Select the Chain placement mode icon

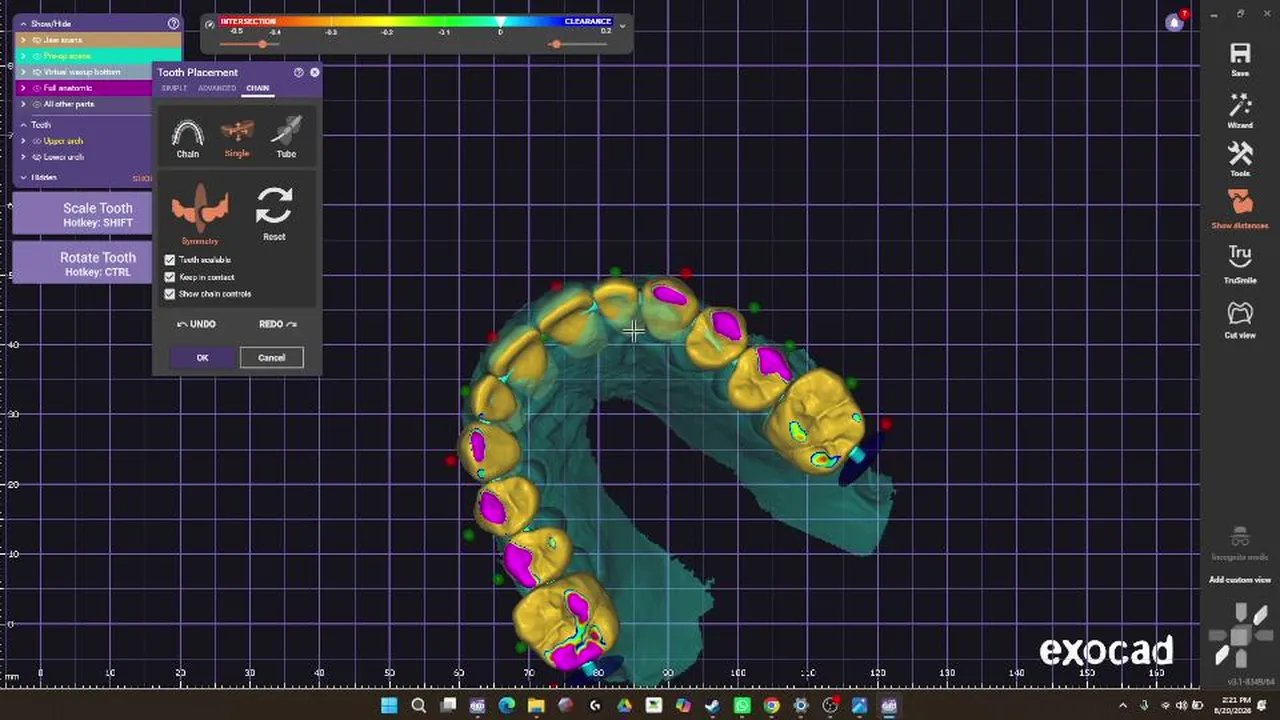tap(187, 133)
